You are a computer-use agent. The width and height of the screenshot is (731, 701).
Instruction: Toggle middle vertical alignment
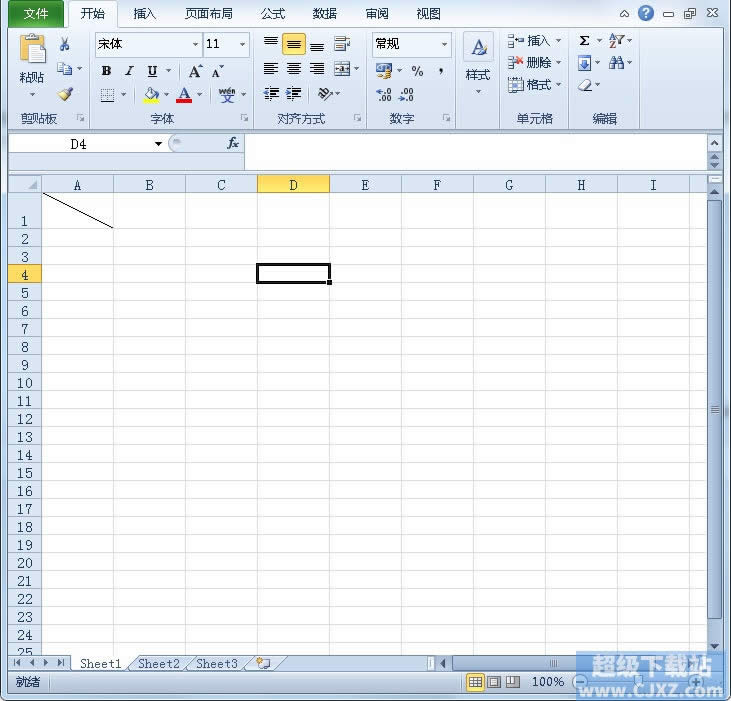point(294,44)
